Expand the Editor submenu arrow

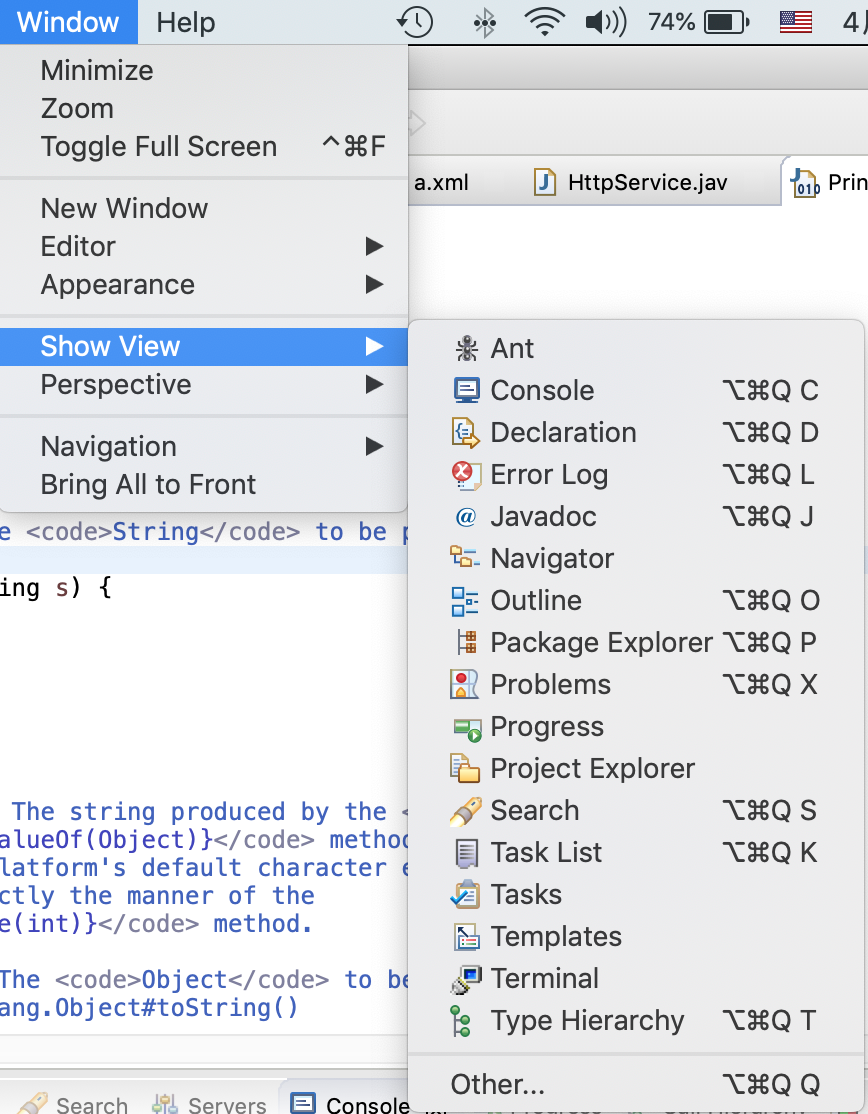click(x=374, y=246)
